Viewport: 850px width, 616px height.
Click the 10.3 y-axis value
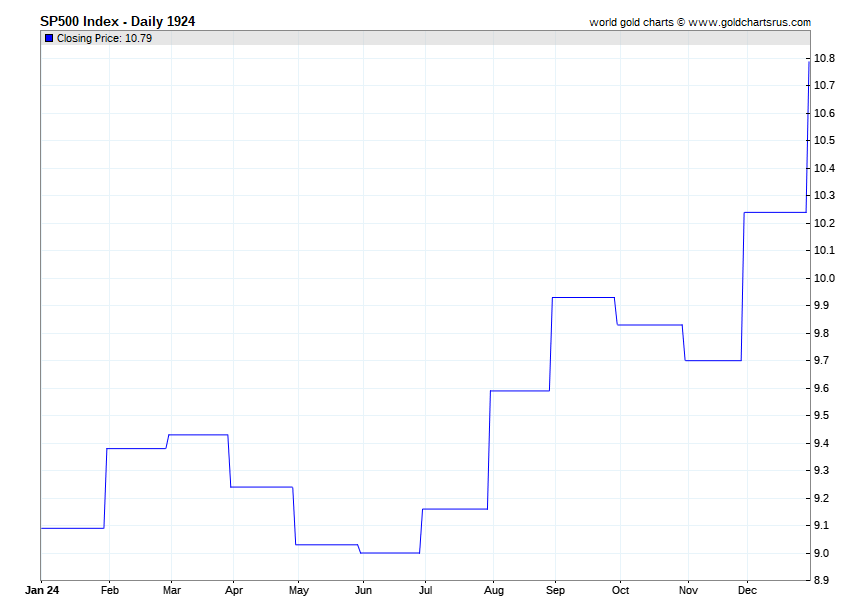click(x=824, y=195)
